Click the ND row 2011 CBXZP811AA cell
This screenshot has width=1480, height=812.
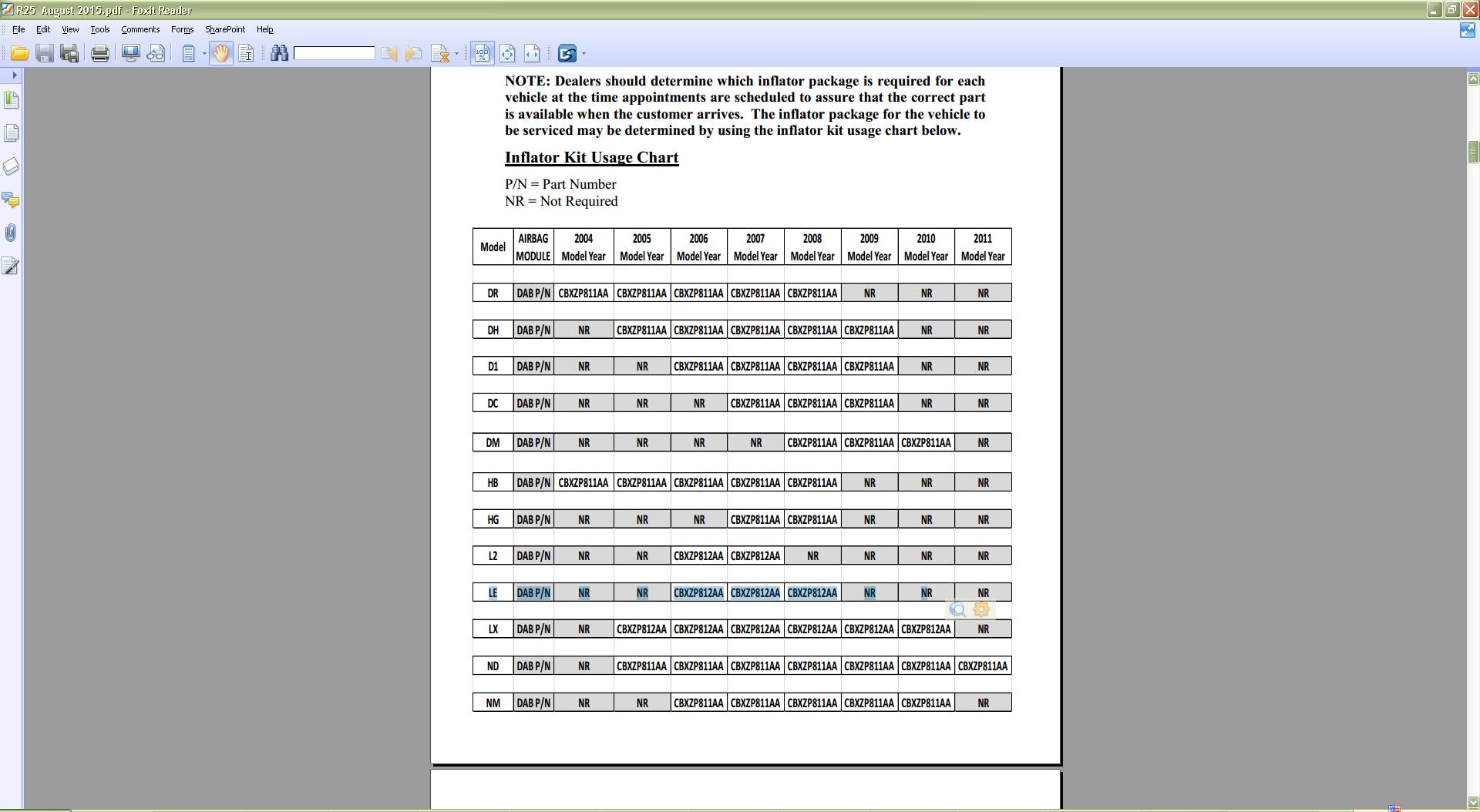tap(983, 666)
